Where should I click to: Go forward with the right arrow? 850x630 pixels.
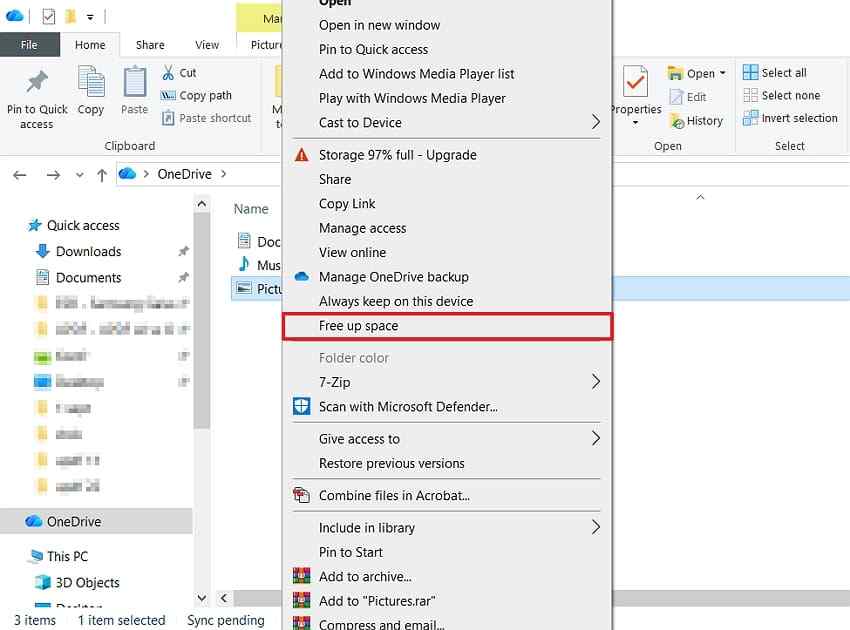click(53, 175)
